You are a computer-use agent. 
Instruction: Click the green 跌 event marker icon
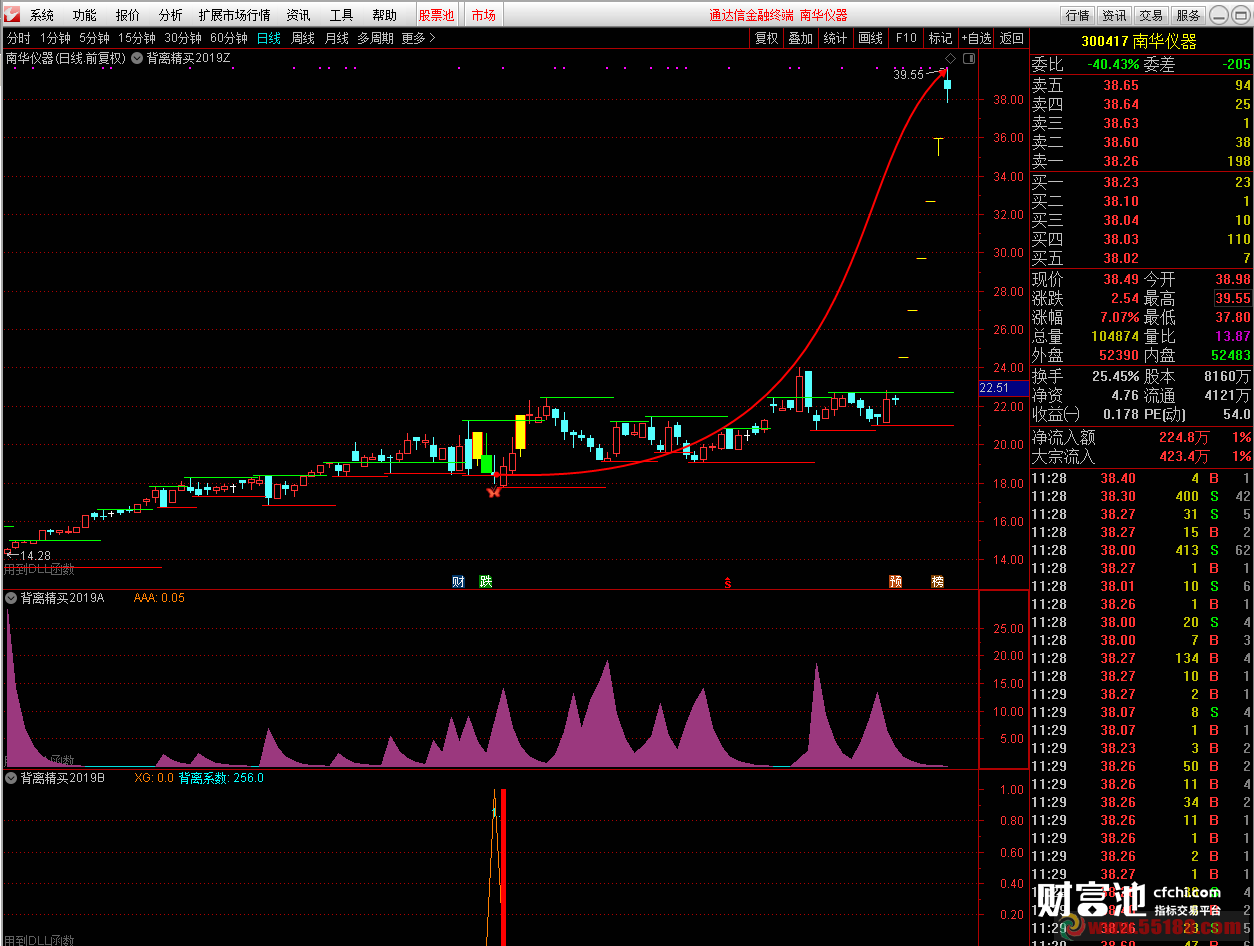coord(485,581)
